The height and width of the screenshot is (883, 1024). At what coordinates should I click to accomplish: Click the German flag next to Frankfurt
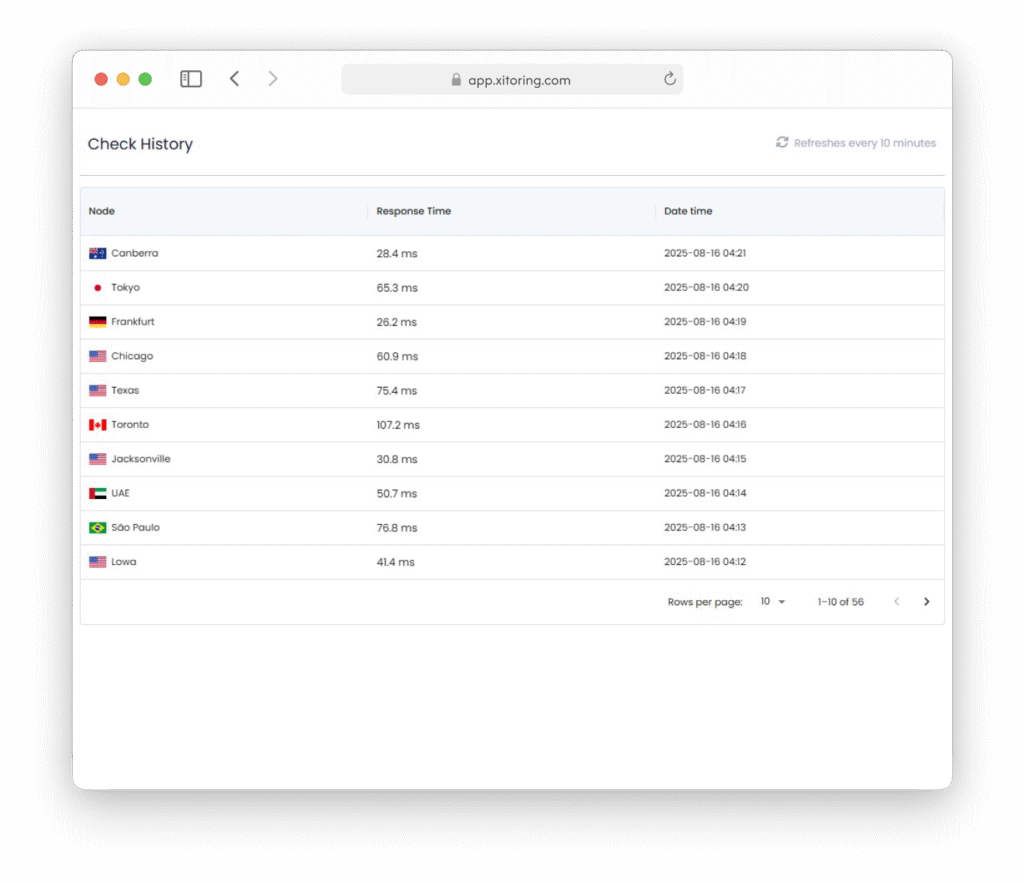pyautogui.click(x=97, y=322)
